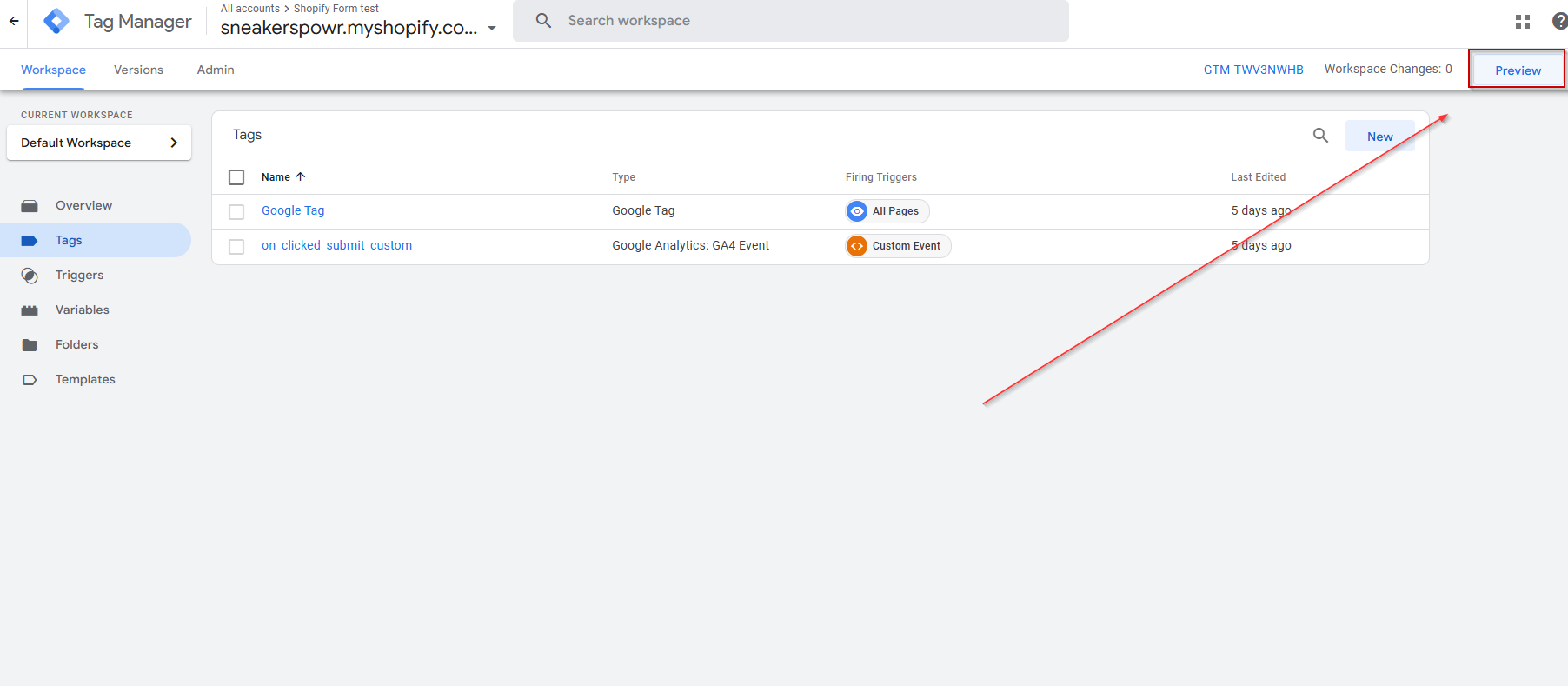Click the Search workspace input field
The image size is (1568, 686).
click(x=791, y=21)
